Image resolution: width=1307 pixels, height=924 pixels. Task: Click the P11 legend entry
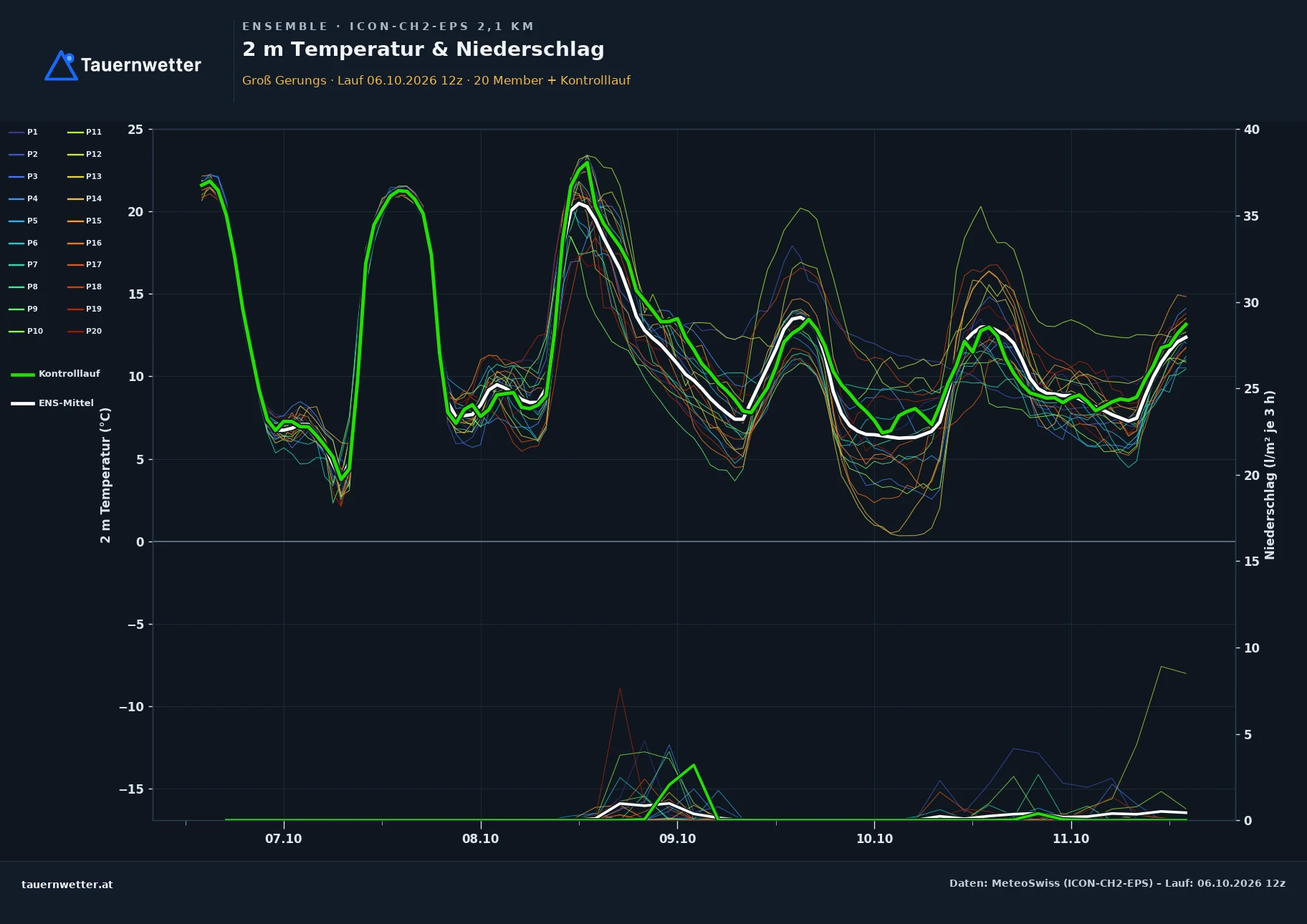(x=85, y=132)
